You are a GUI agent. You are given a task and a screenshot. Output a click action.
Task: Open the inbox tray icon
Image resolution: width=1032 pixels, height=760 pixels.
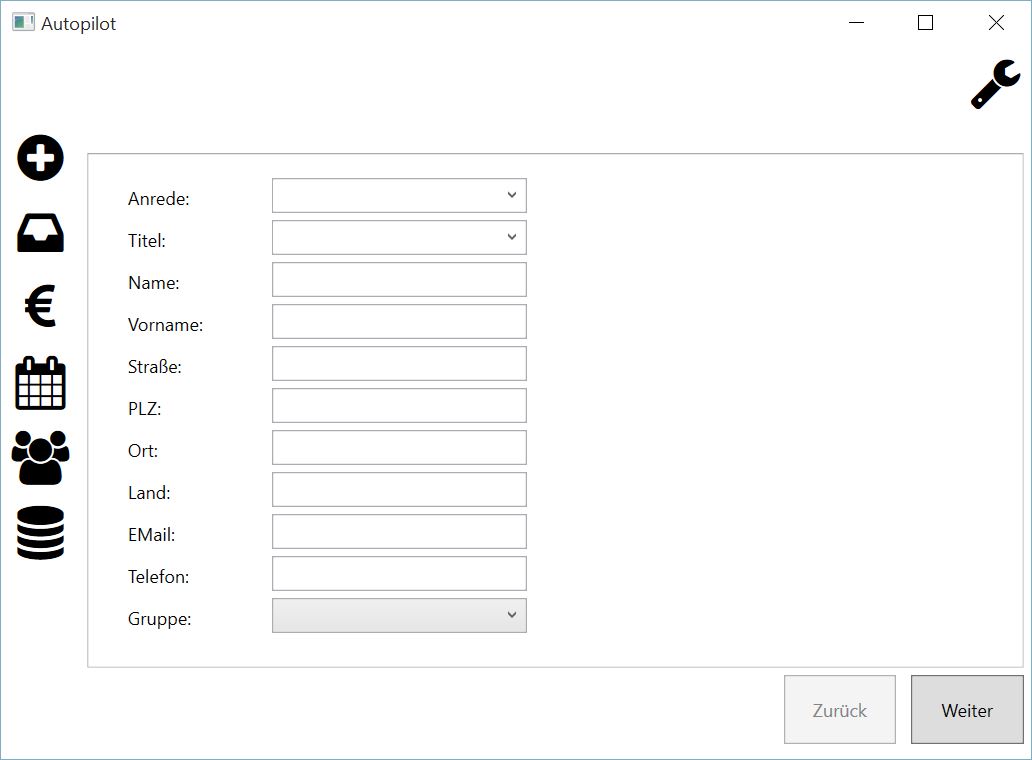(40, 233)
